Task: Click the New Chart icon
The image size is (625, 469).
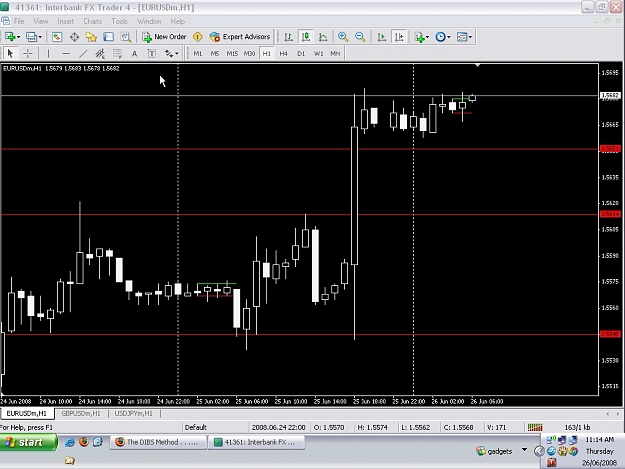Action: click(x=9, y=37)
